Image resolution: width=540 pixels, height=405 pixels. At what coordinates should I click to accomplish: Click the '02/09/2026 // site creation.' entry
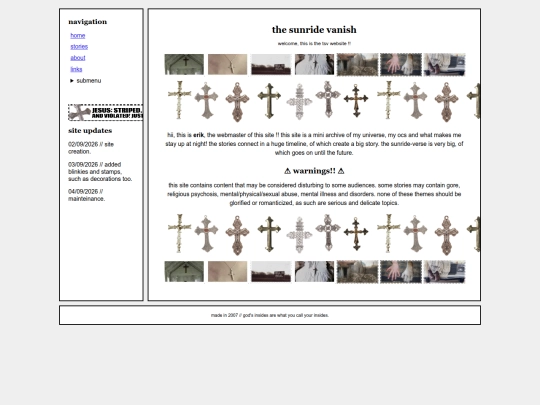91,148
